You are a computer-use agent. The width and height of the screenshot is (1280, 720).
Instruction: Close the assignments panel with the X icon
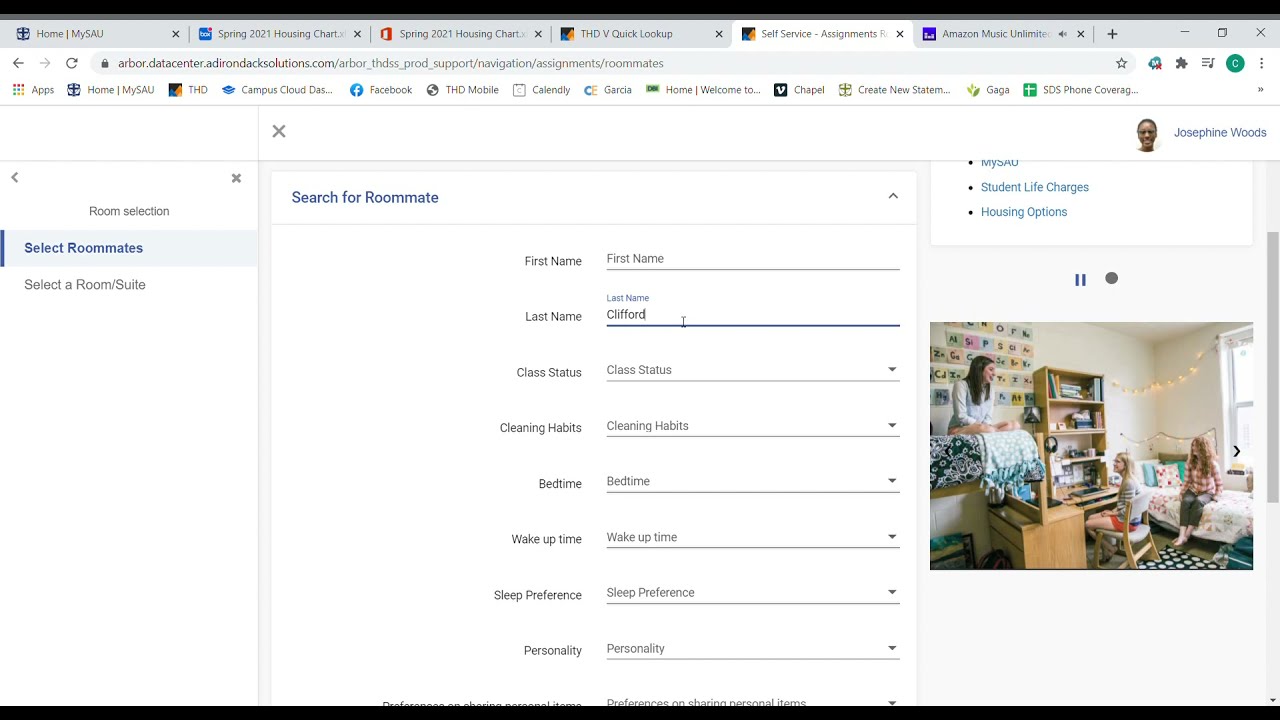(279, 131)
